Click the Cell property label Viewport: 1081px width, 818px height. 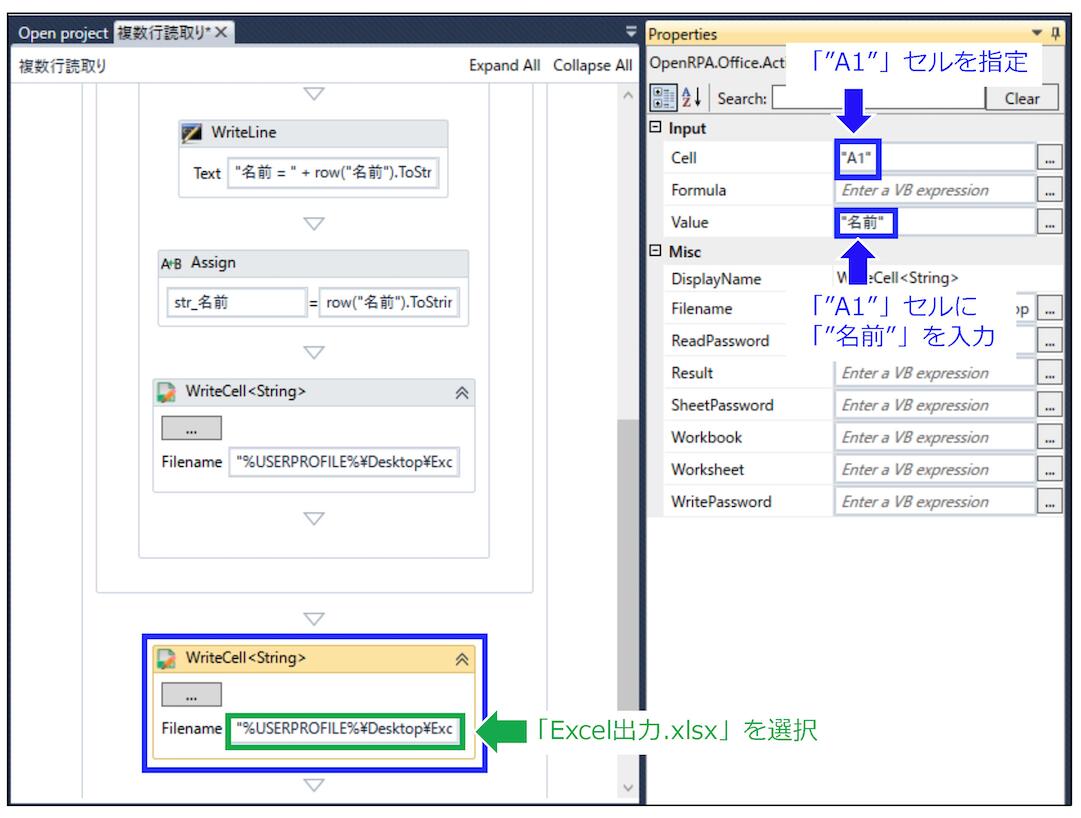684,158
